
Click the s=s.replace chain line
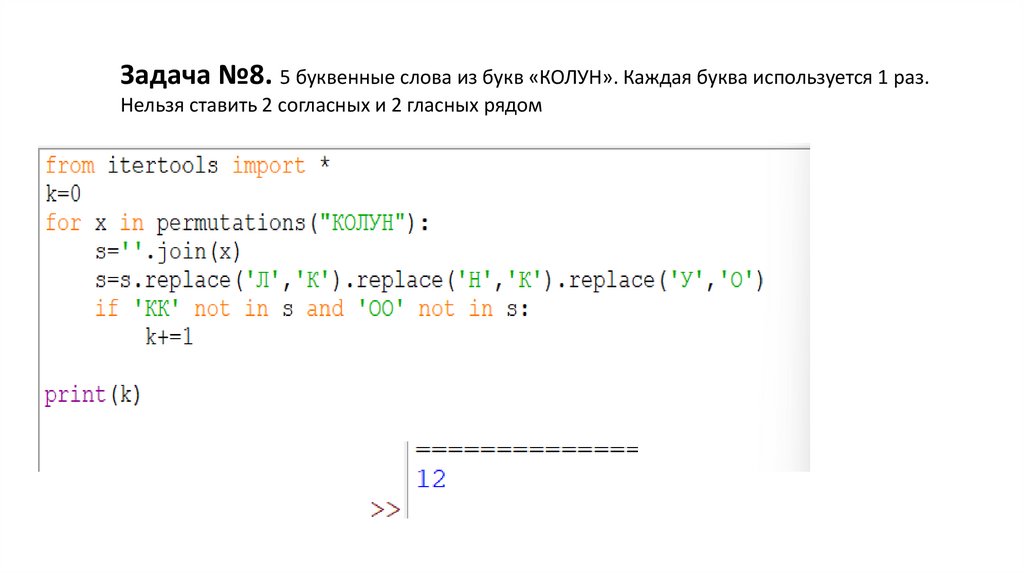tap(430, 280)
